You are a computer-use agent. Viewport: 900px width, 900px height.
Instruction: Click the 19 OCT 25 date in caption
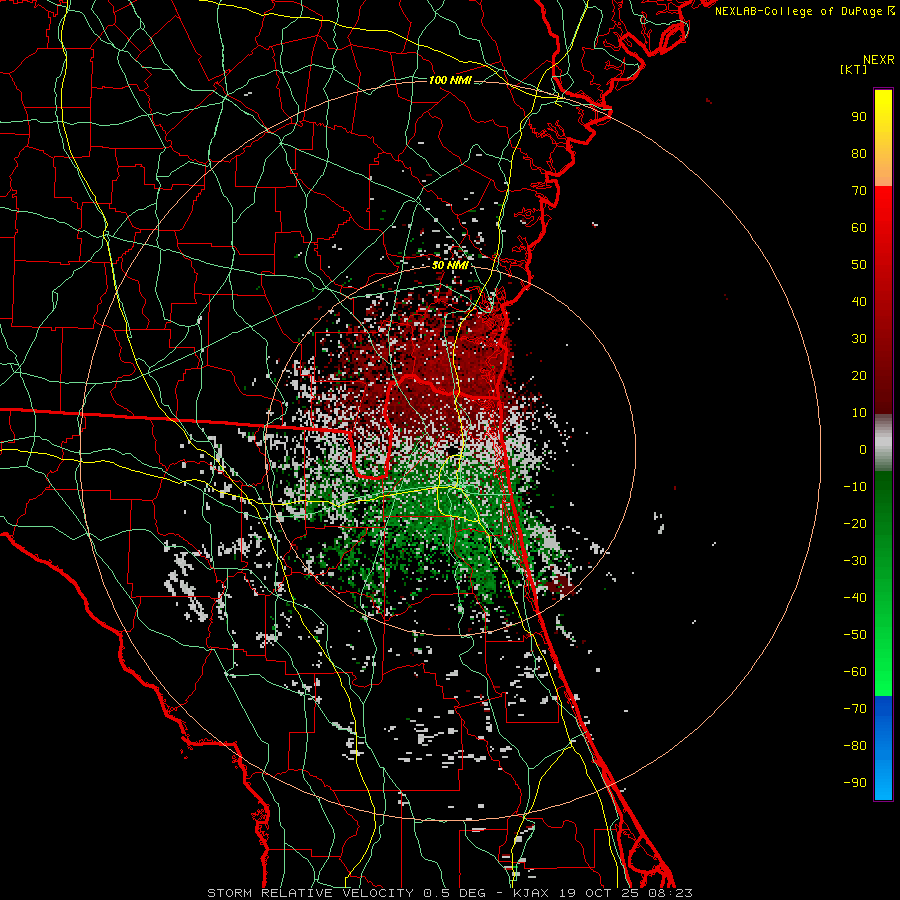(x=601, y=893)
